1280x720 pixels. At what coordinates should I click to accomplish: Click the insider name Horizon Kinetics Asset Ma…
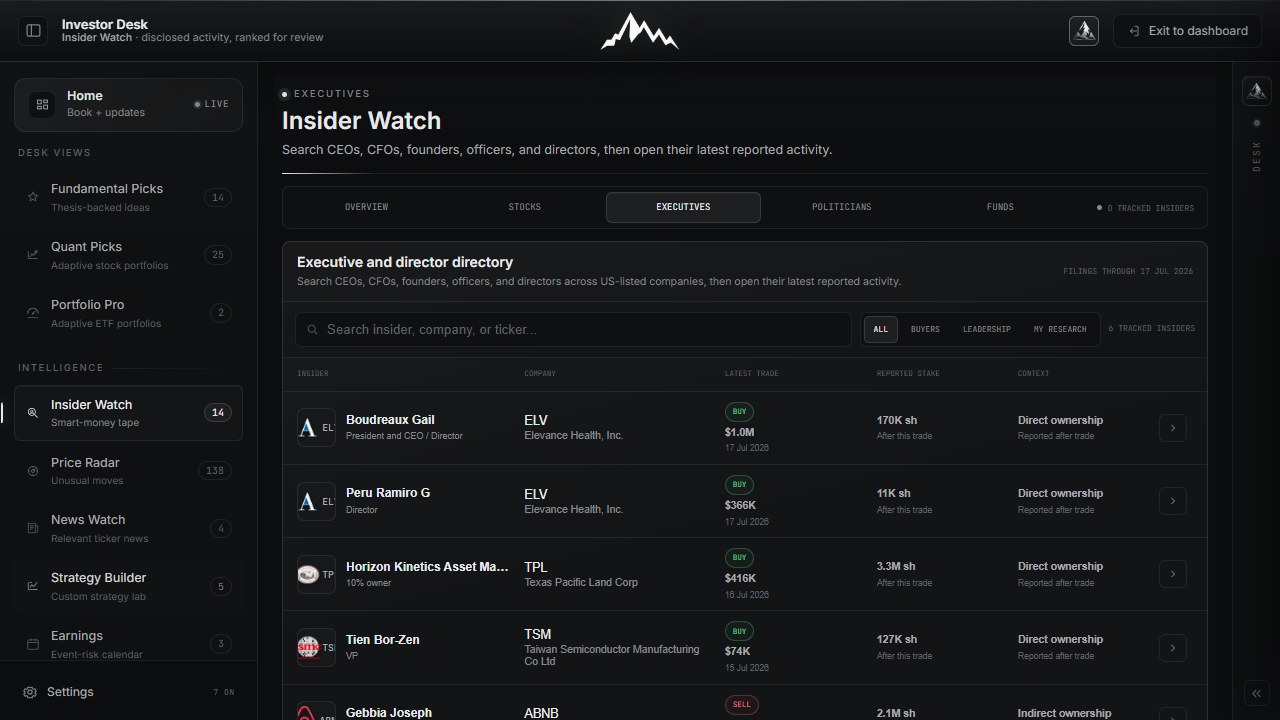coord(427,567)
